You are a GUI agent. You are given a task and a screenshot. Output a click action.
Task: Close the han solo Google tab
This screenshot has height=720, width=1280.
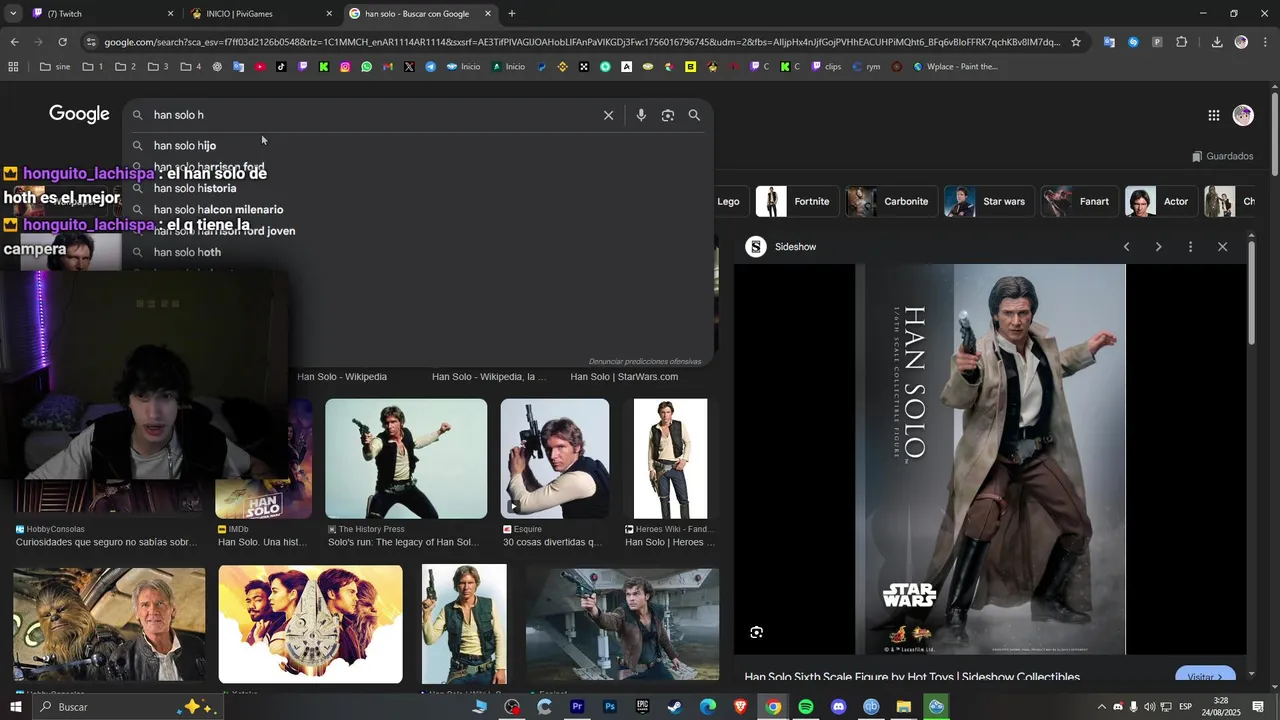coord(488,14)
